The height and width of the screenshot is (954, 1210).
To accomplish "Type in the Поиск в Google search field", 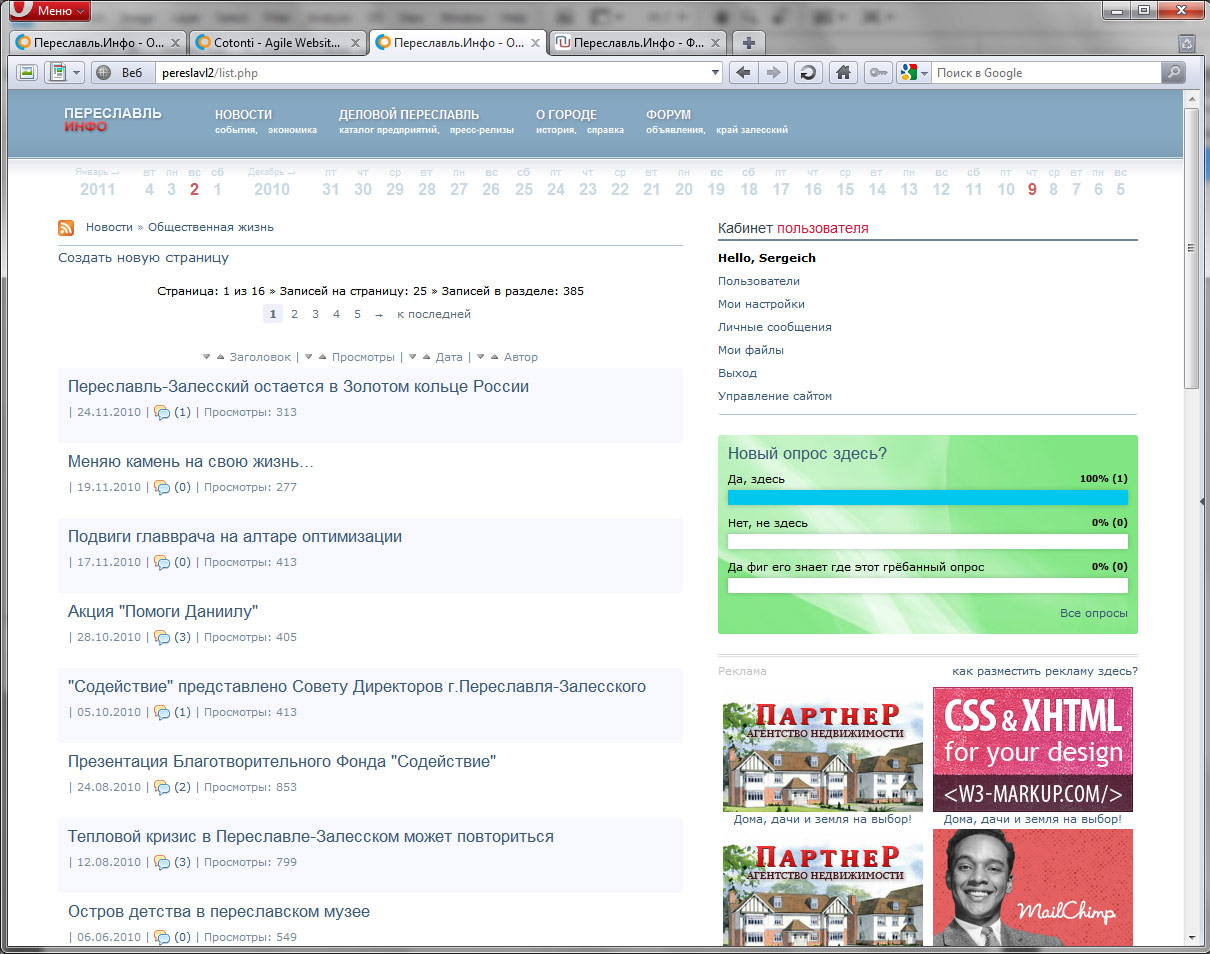I will pos(1045,73).
